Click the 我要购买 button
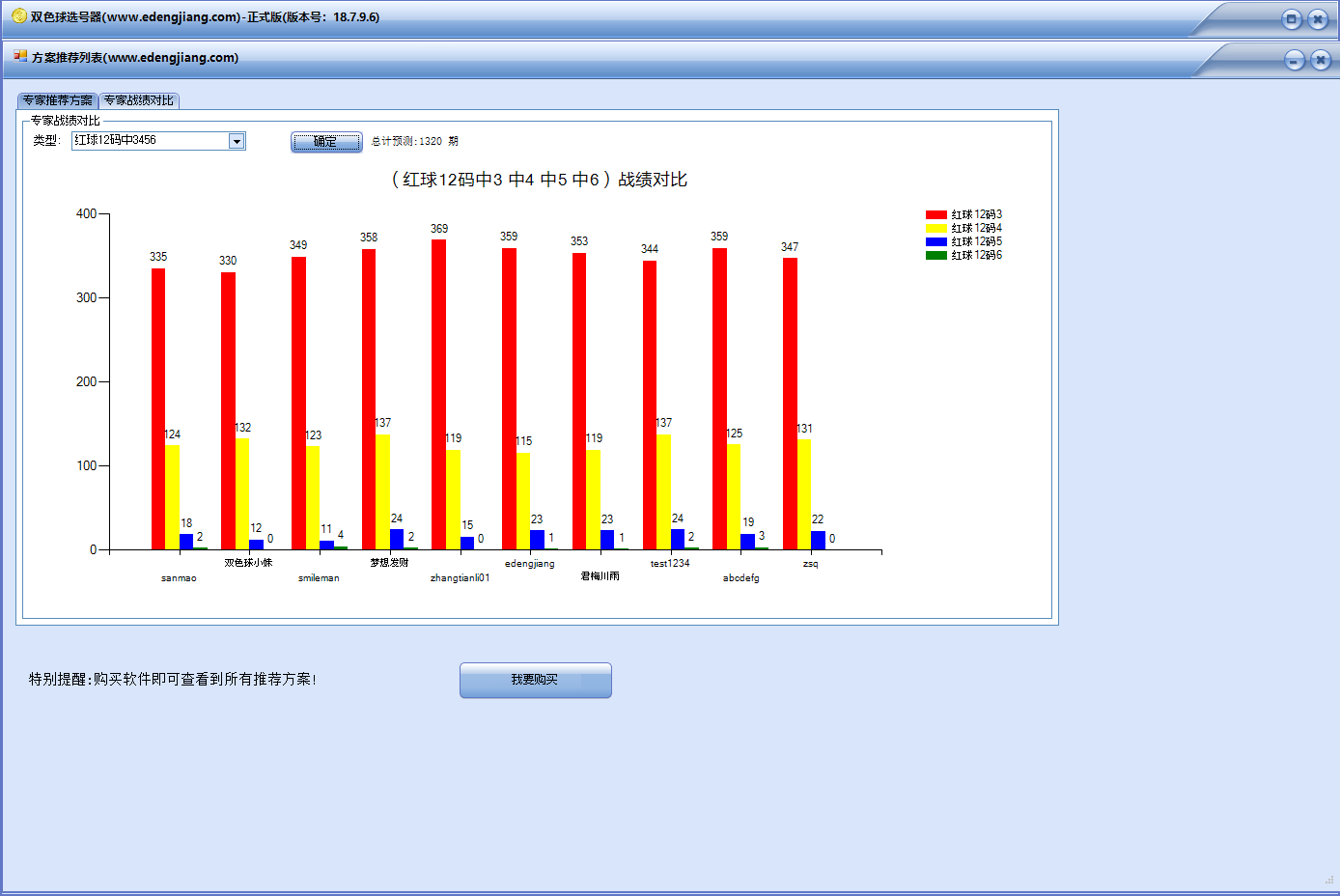The height and width of the screenshot is (896, 1340). [x=535, y=680]
